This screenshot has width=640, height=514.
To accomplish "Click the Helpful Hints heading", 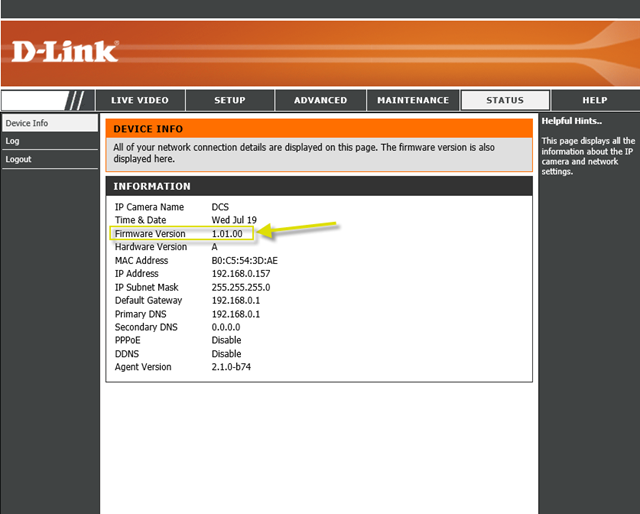I will coord(571,121).
